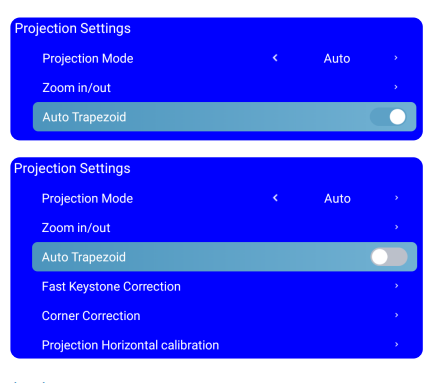Open Projection Horizontal calibration text entry

pos(130,345)
